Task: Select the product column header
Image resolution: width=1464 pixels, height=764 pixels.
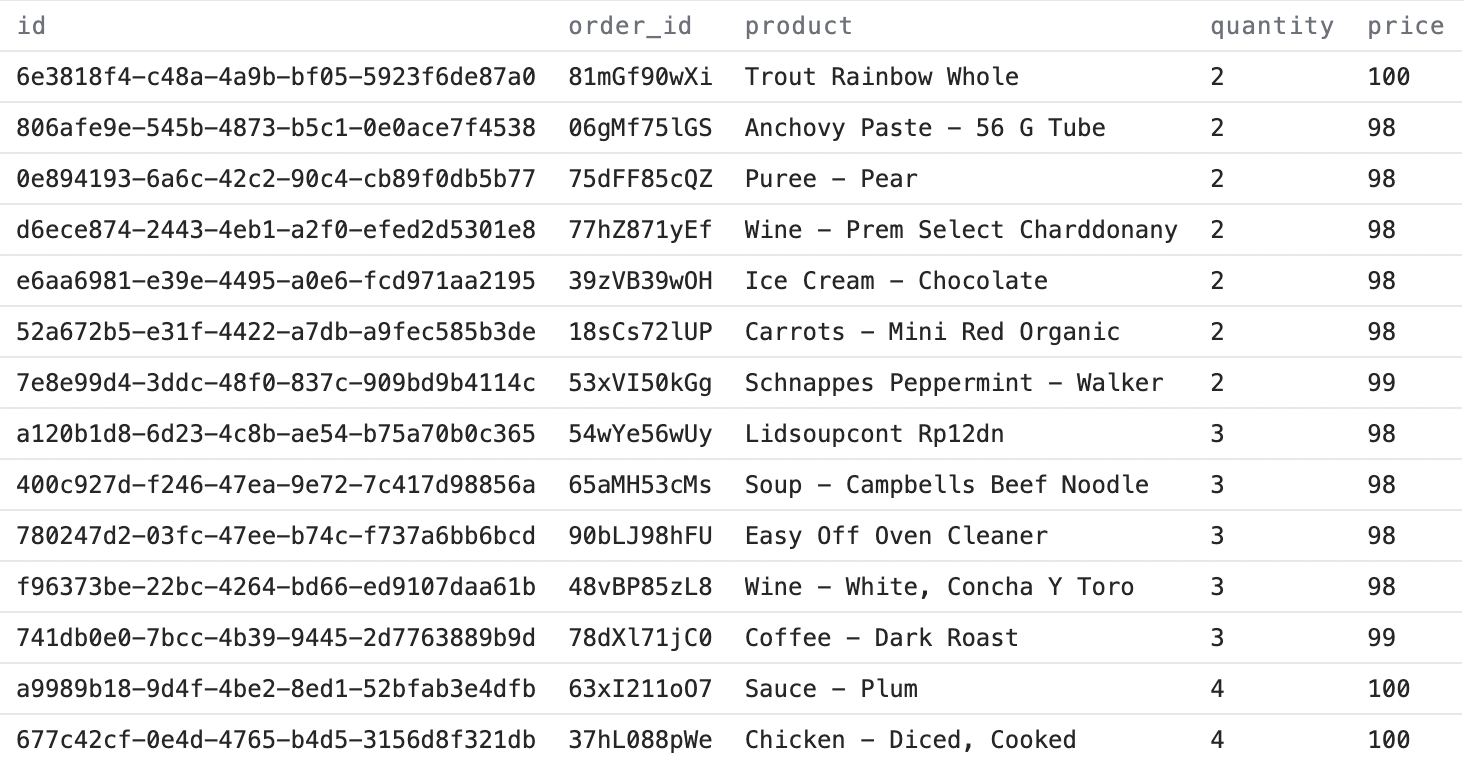Action: [x=798, y=26]
